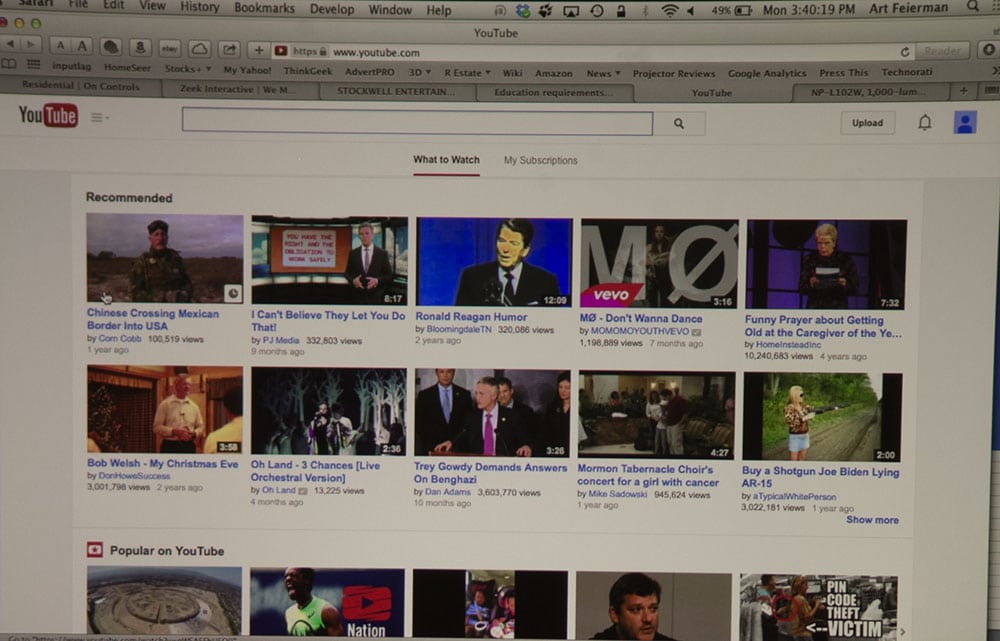Open the Google Analytics bookmark
Image resolution: width=1000 pixels, height=641 pixels.
tap(767, 73)
